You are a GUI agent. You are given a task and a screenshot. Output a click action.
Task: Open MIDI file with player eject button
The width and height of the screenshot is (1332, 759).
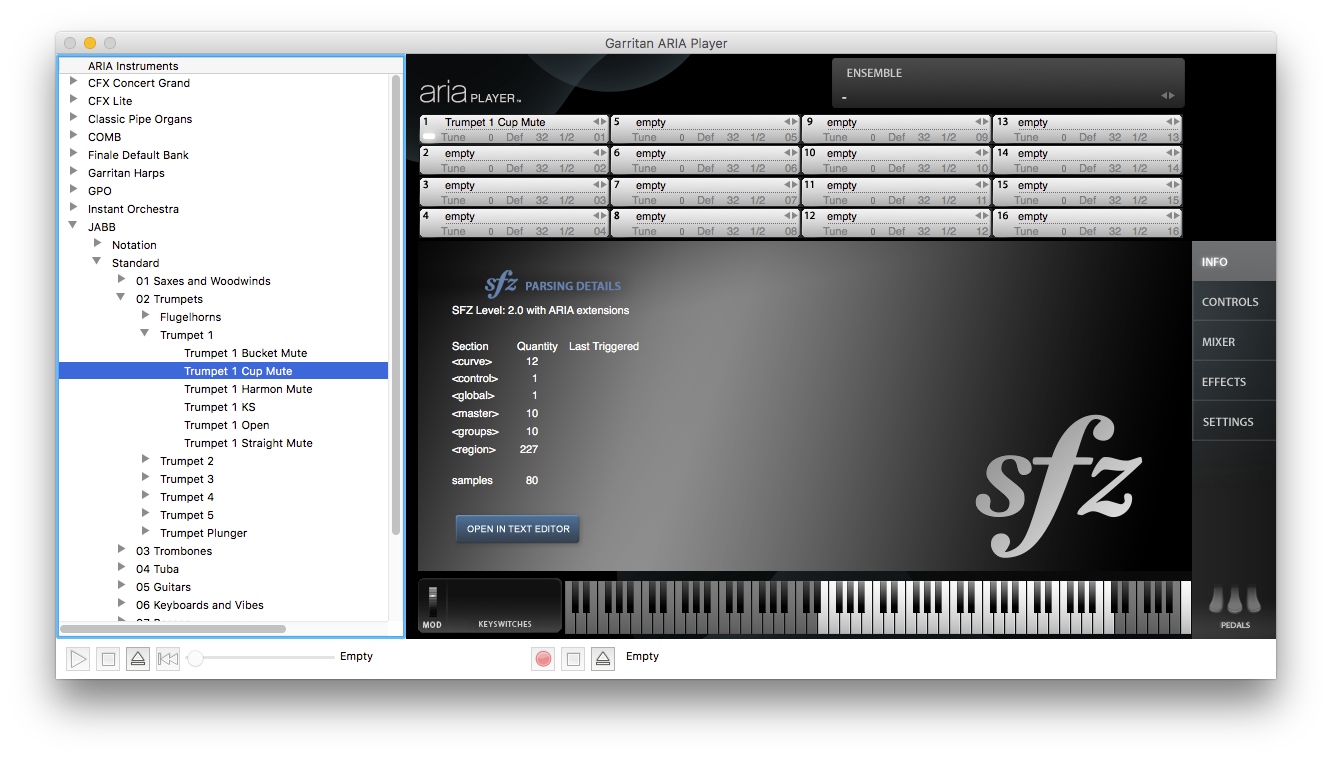coord(138,659)
